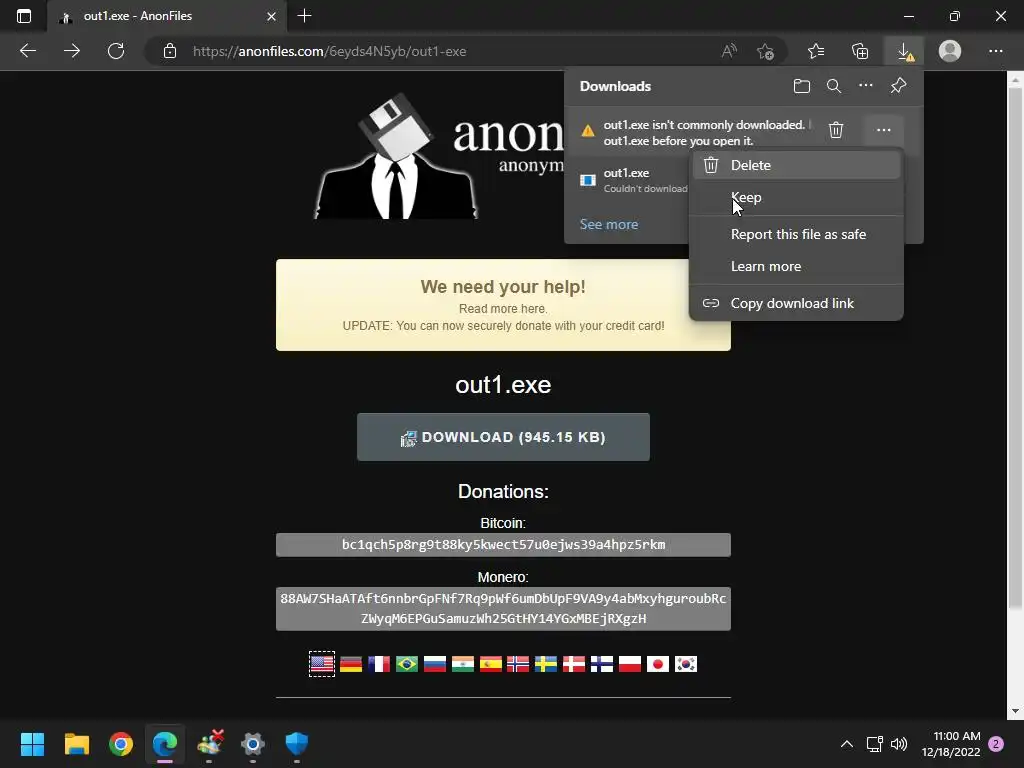
Task: Choose Keep in the context menu
Action: tap(797, 197)
